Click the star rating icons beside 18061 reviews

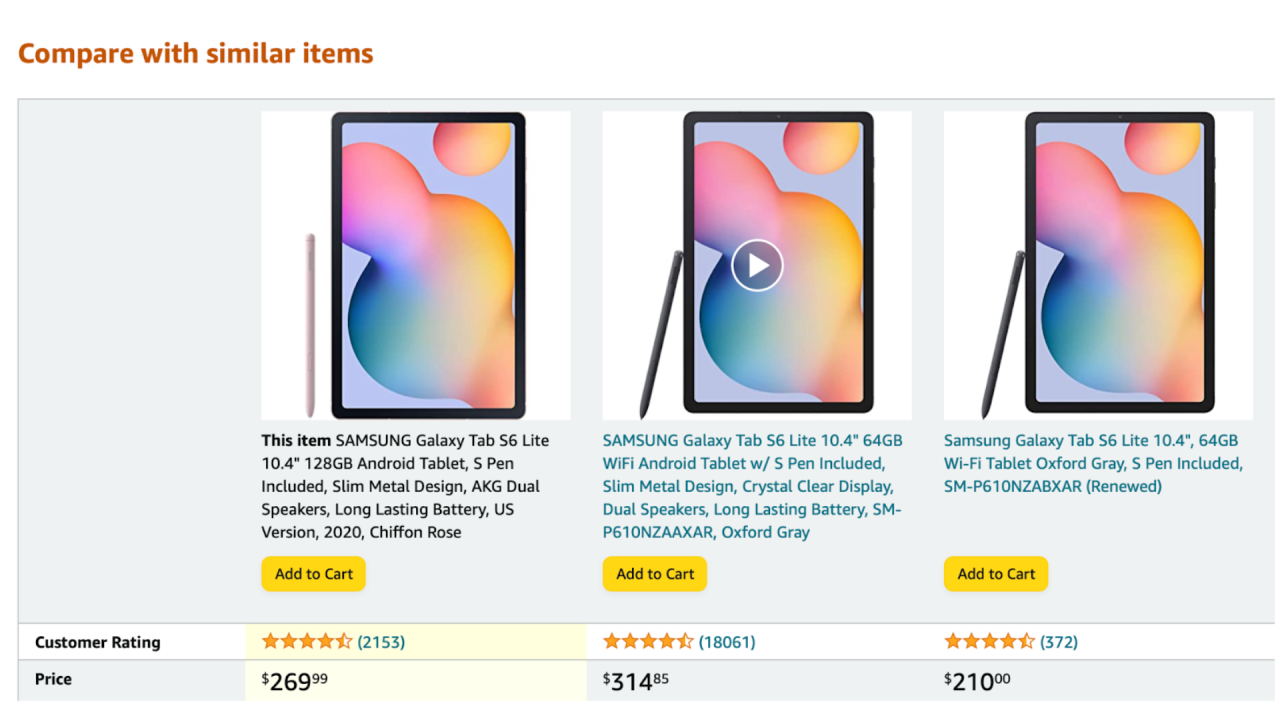pos(648,642)
